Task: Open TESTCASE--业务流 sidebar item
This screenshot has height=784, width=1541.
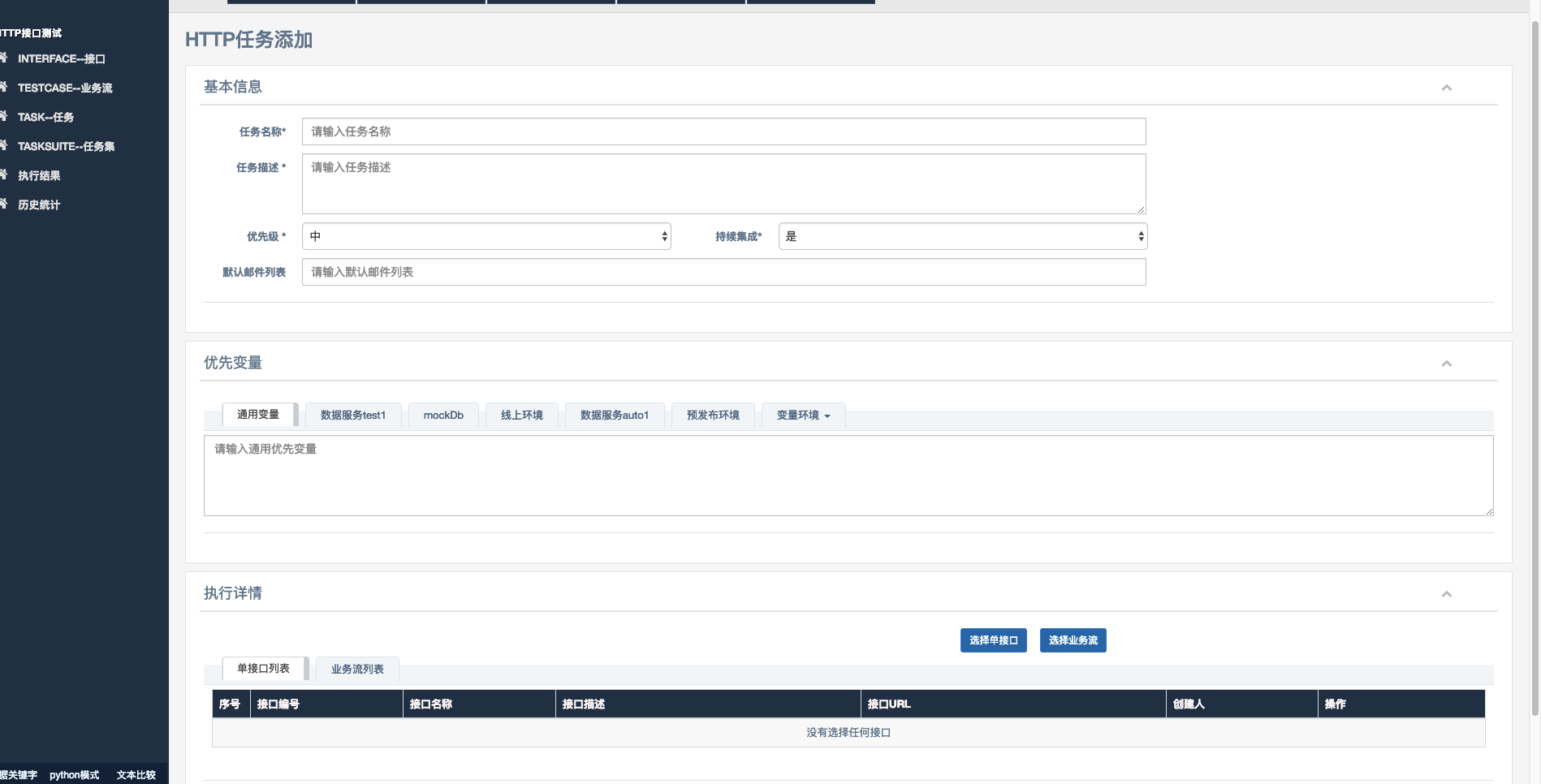Action: [65, 88]
